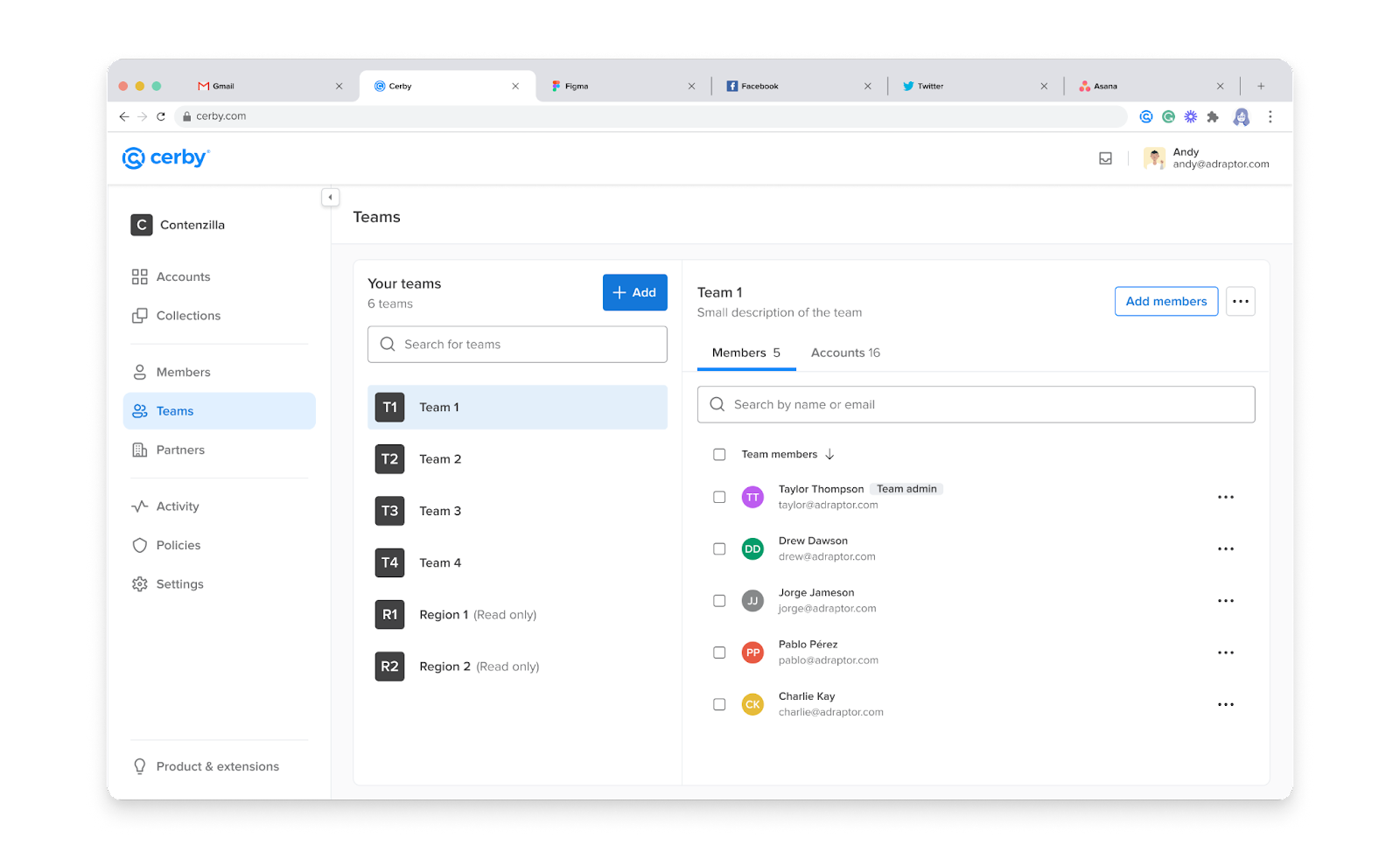Switch to the Figma browser tab
This screenshot has width=1400, height=859.
[x=623, y=86]
